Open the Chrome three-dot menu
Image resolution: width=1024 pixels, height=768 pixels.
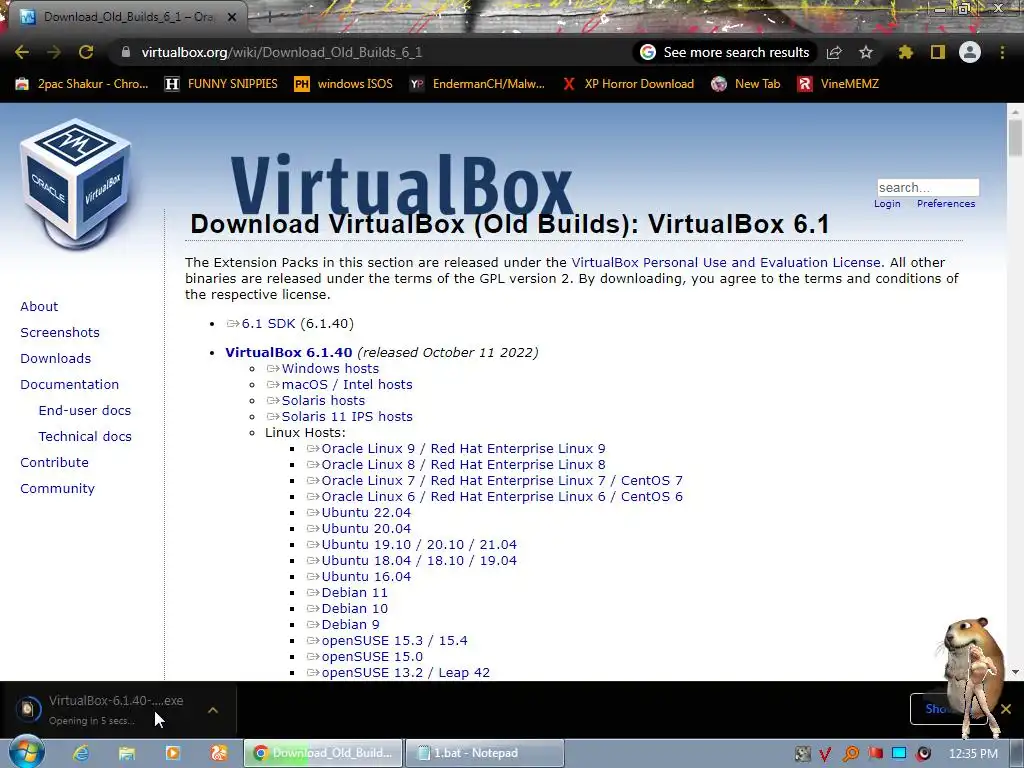(1002, 52)
